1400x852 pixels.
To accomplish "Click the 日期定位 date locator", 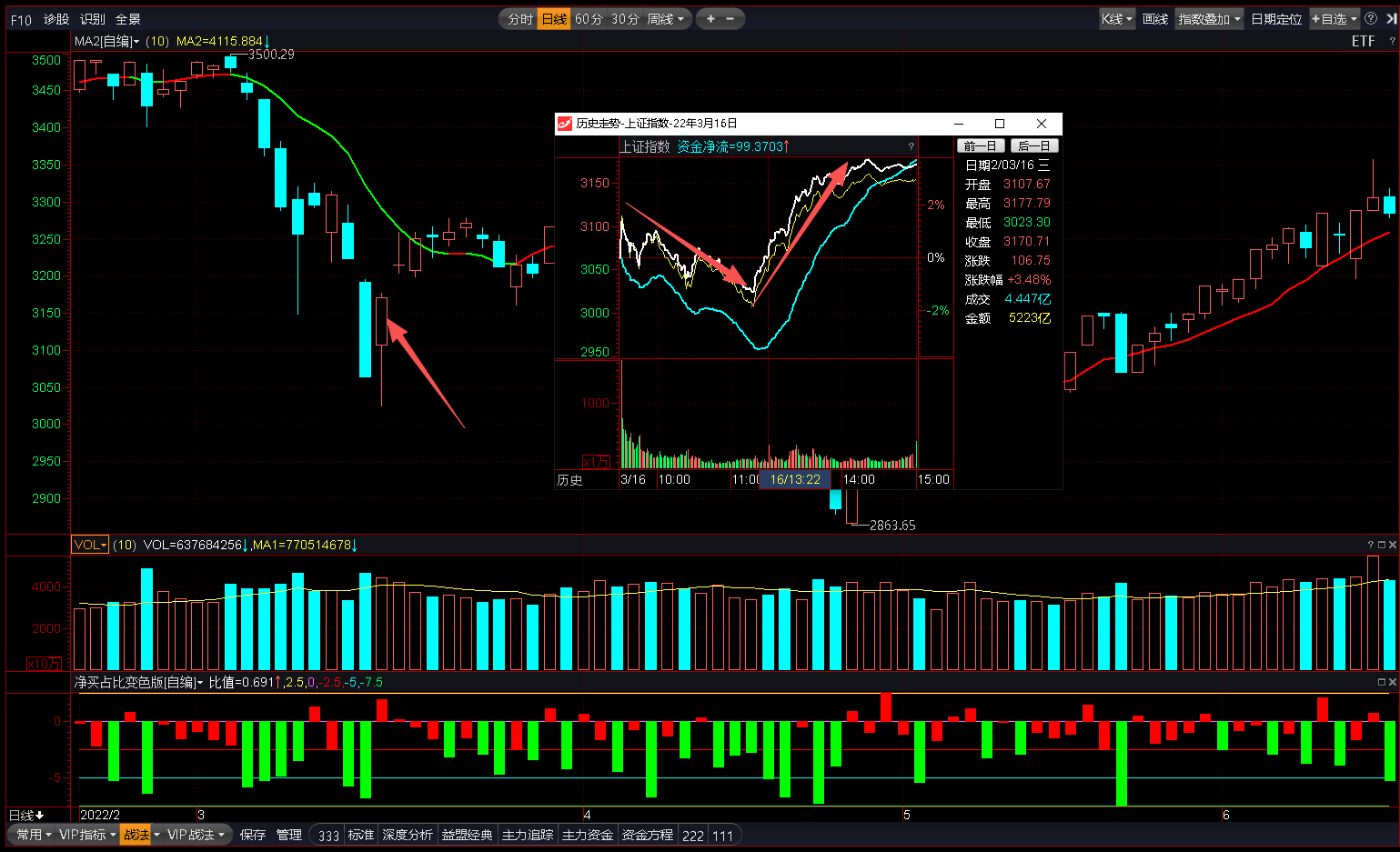I will click(x=1275, y=18).
